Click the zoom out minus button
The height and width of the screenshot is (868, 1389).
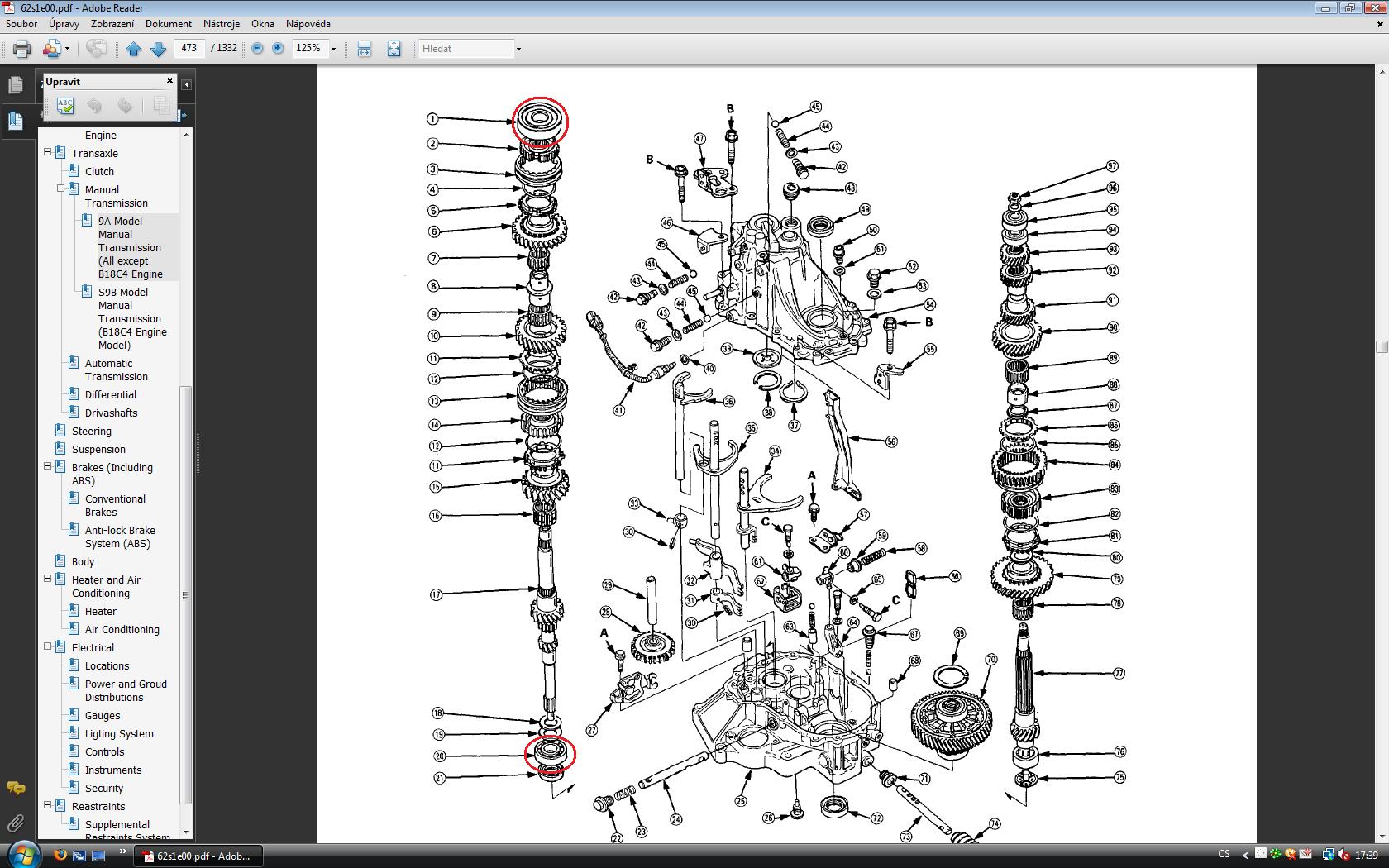[257, 49]
